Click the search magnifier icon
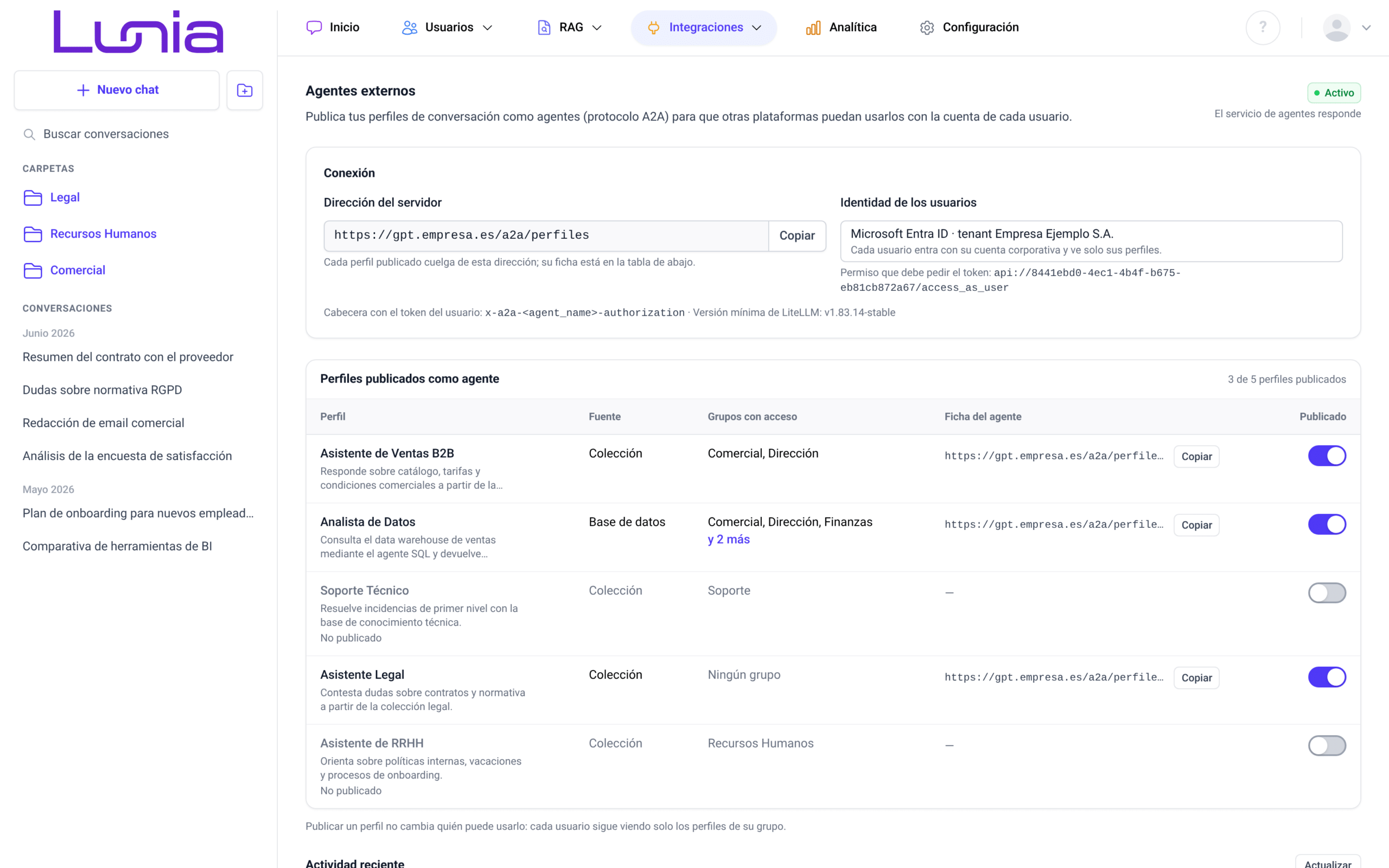This screenshot has height=868, width=1389. pos(29,135)
